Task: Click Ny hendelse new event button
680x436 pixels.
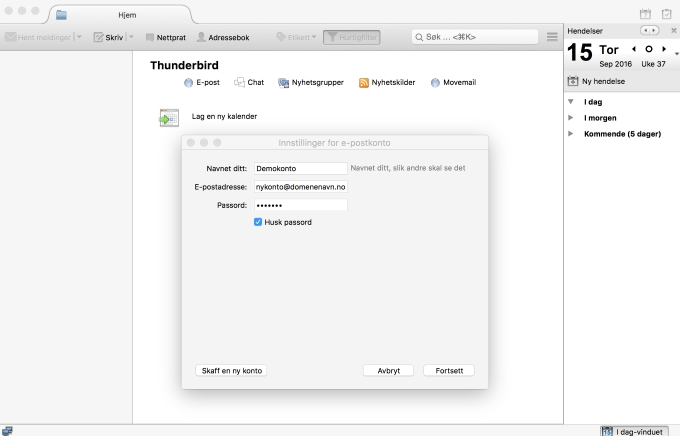Action: [x=597, y=81]
